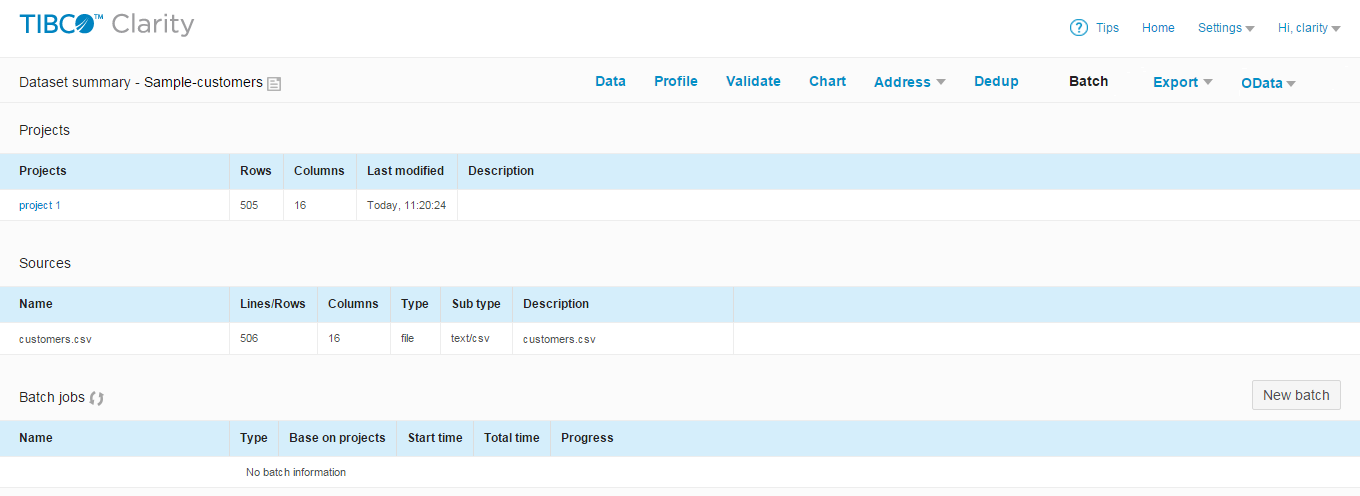Image resolution: width=1360 pixels, height=496 pixels.
Task: Click the Type header in Sources table
Action: tap(415, 304)
